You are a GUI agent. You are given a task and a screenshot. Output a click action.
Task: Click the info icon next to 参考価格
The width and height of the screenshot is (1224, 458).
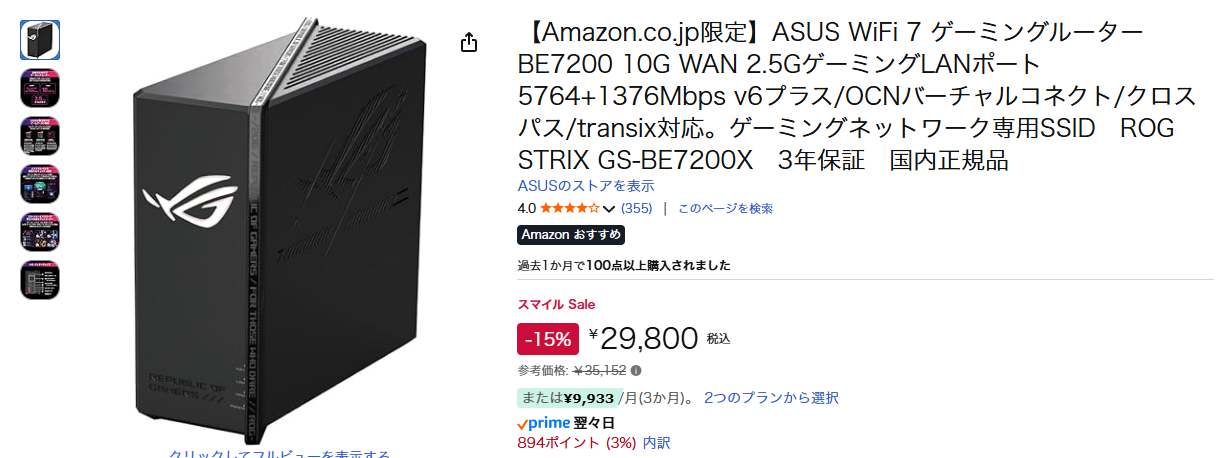pos(636,371)
